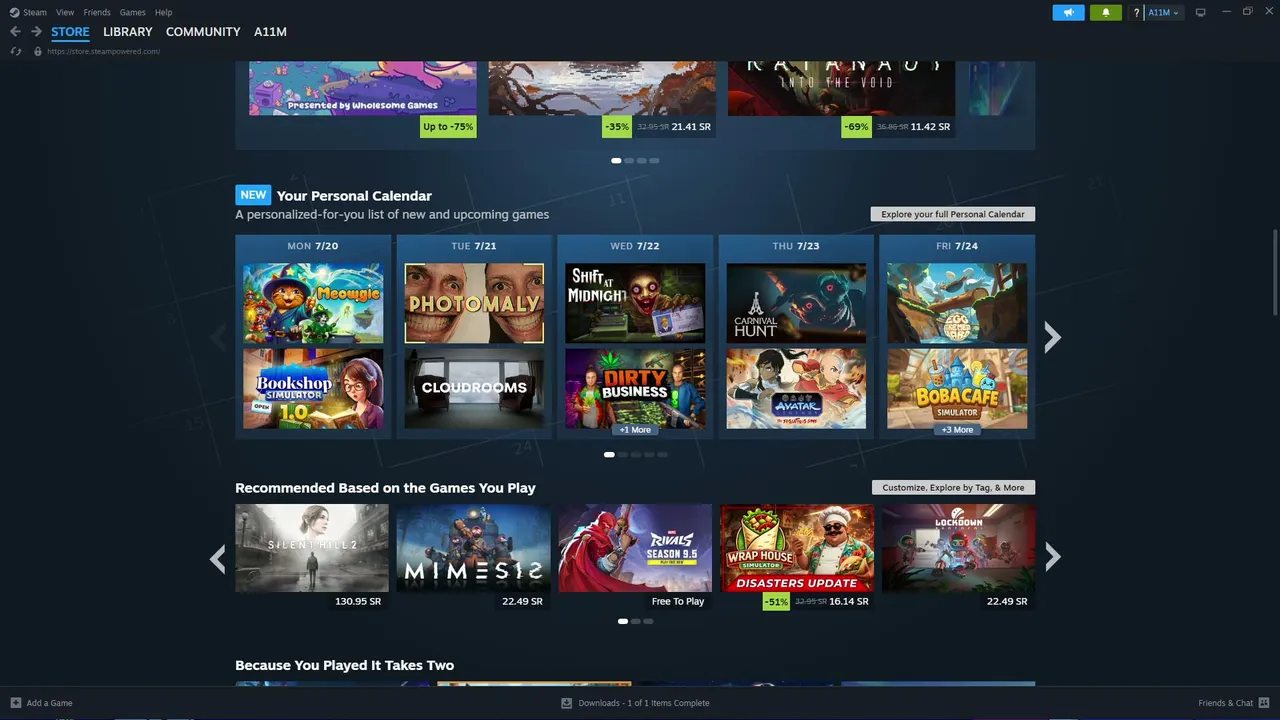The height and width of the screenshot is (720, 1280).
Task: Open the Games menu
Action: [132, 12]
